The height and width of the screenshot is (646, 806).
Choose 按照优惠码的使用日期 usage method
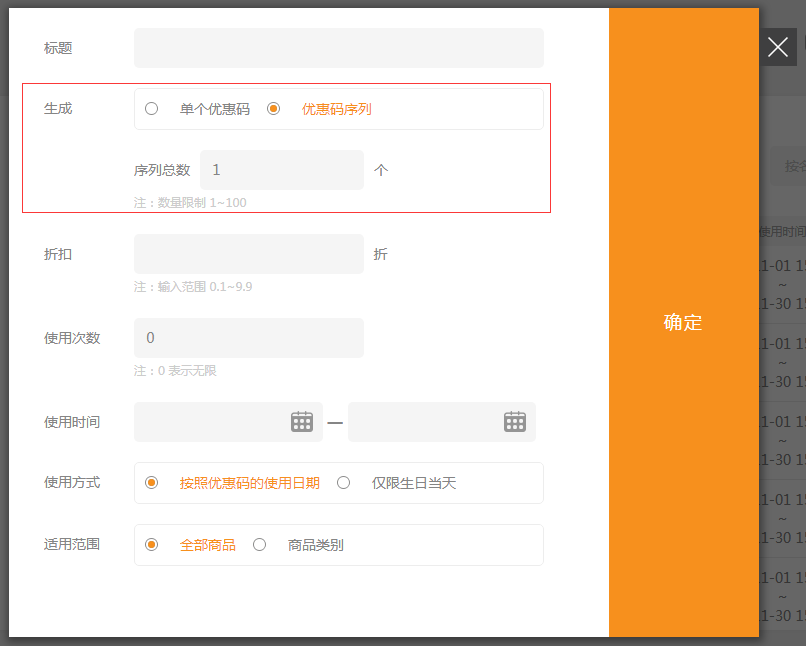152,483
